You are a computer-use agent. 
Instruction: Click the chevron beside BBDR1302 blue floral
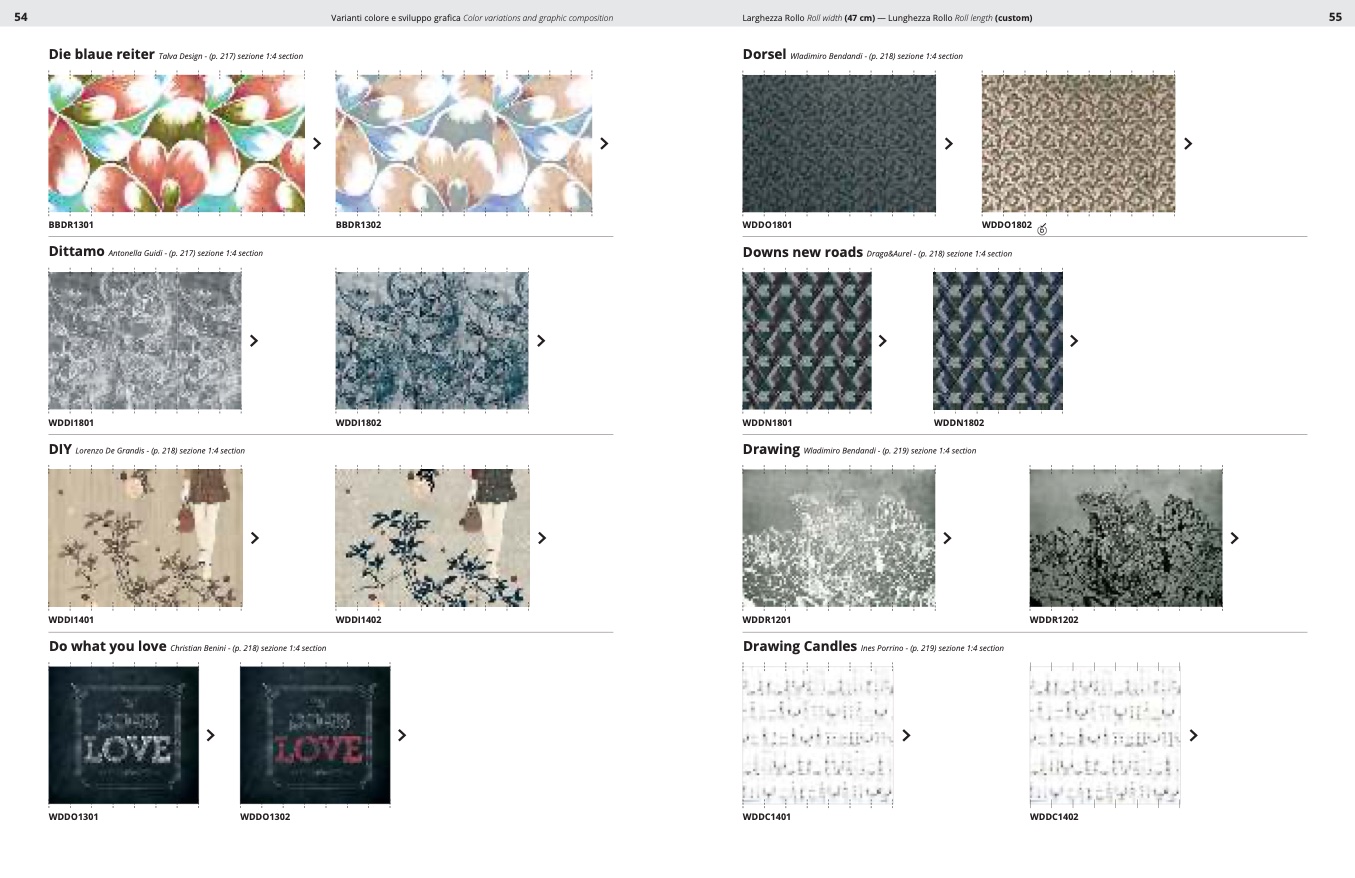click(604, 143)
